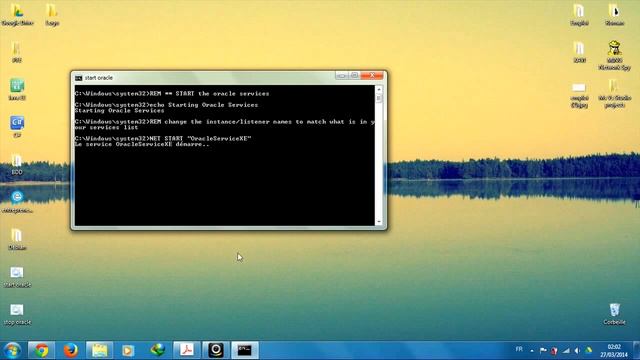Minimize the start oracle console window
Viewport: 640px width, 360px height.
[x=342, y=76]
